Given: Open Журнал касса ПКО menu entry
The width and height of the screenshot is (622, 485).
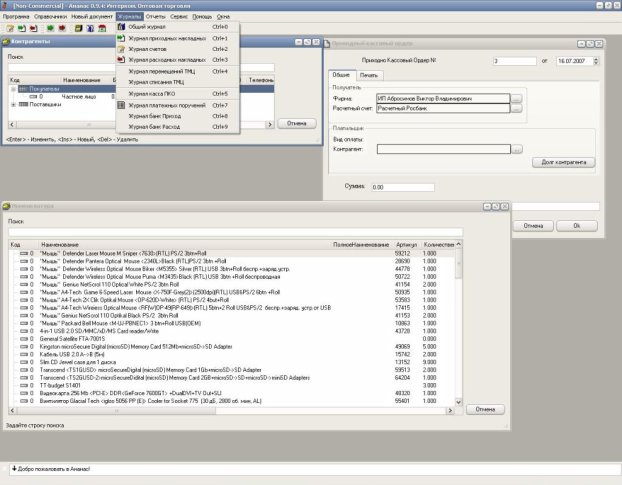Looking at the screenshot, I should pyautogui.click(x=178, y=94).
